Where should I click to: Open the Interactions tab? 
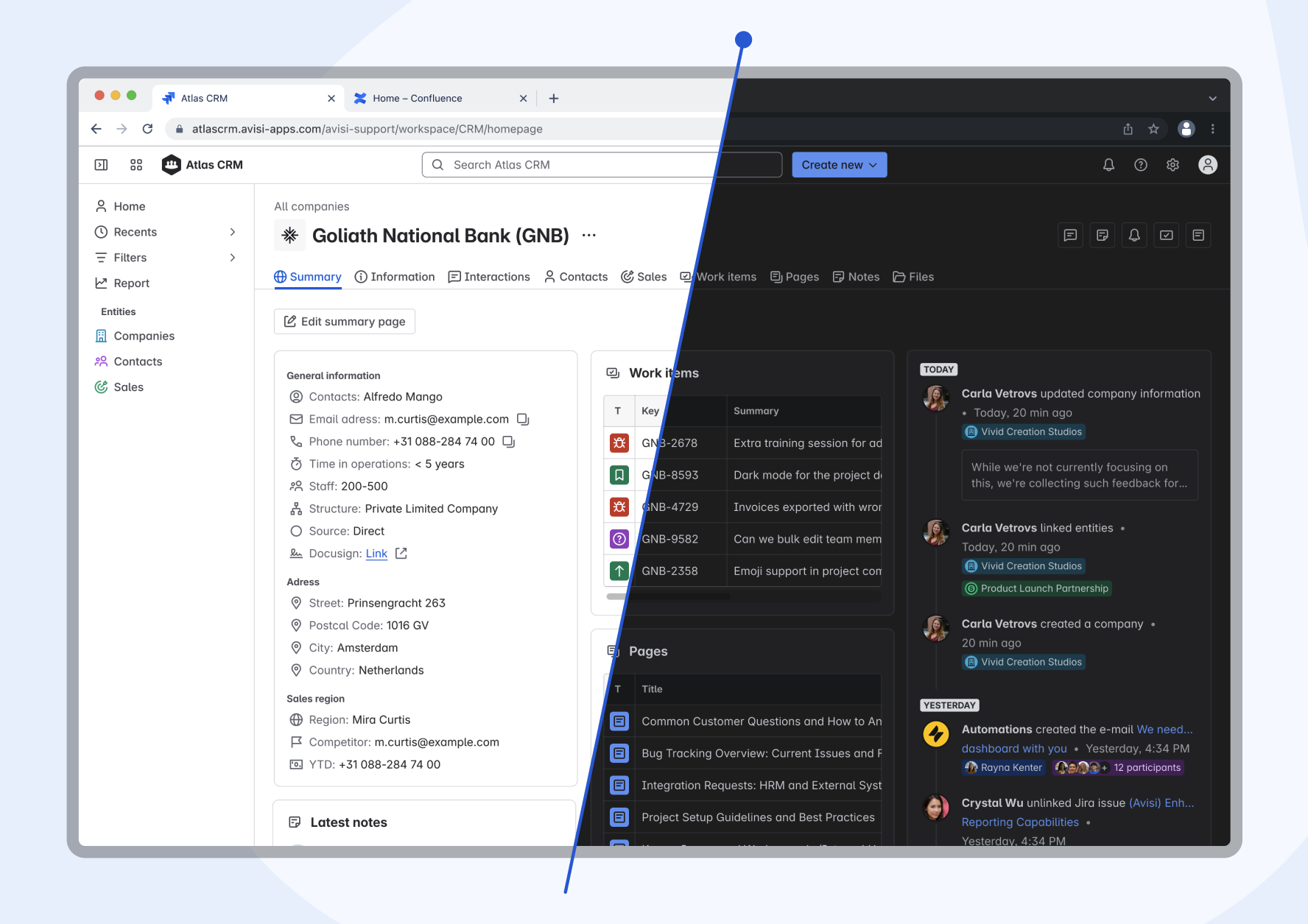(x=489, y=277)
